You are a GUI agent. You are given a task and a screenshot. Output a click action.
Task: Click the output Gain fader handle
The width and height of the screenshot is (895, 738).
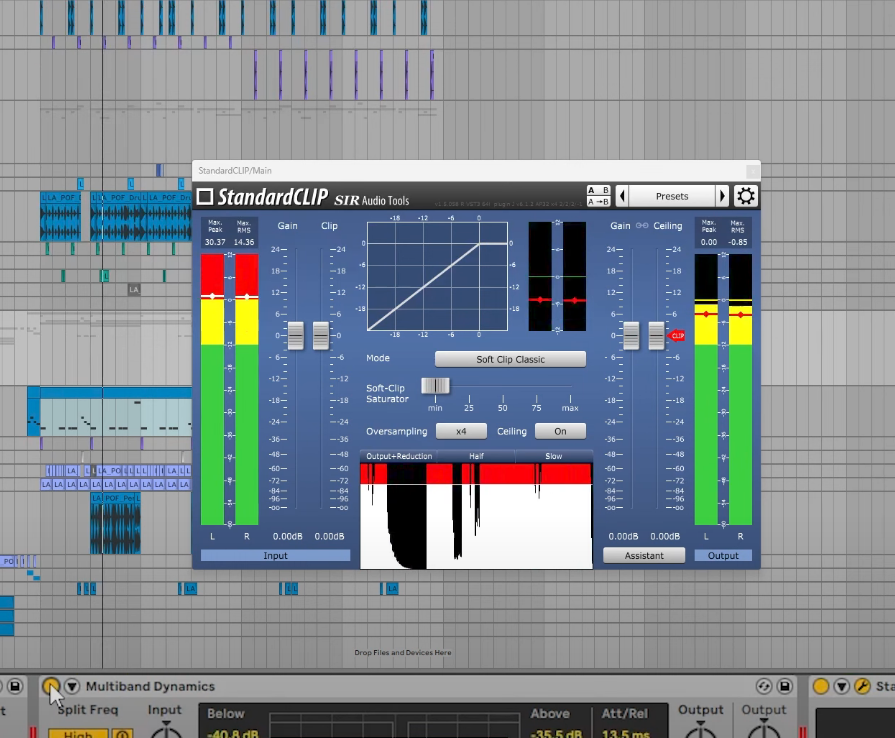(631, 336)
